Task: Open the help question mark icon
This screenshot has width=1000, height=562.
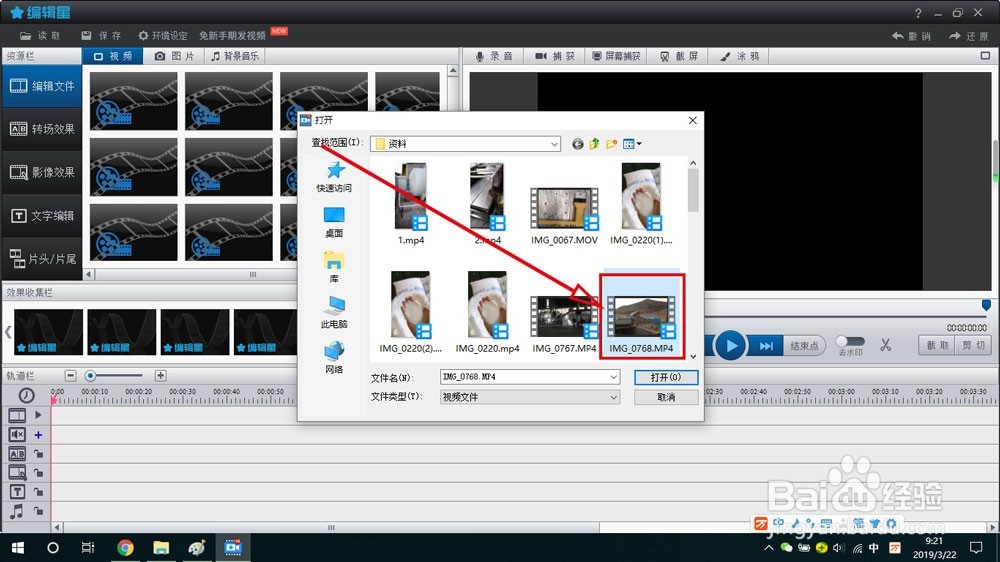Action: pyautogui.click(x=918, y=13)
